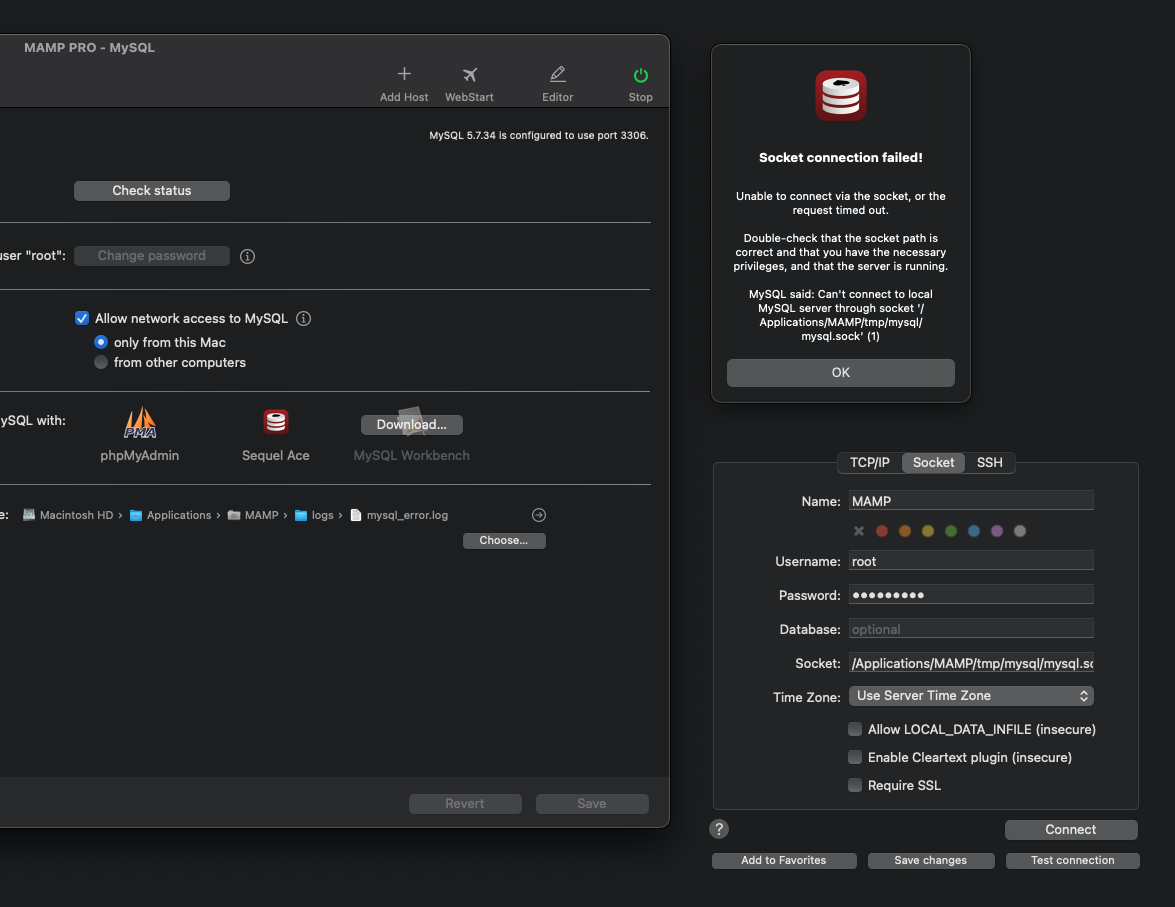Click Choose log file button
This screenshot has height=907, width=1175.
pos(504,541)
